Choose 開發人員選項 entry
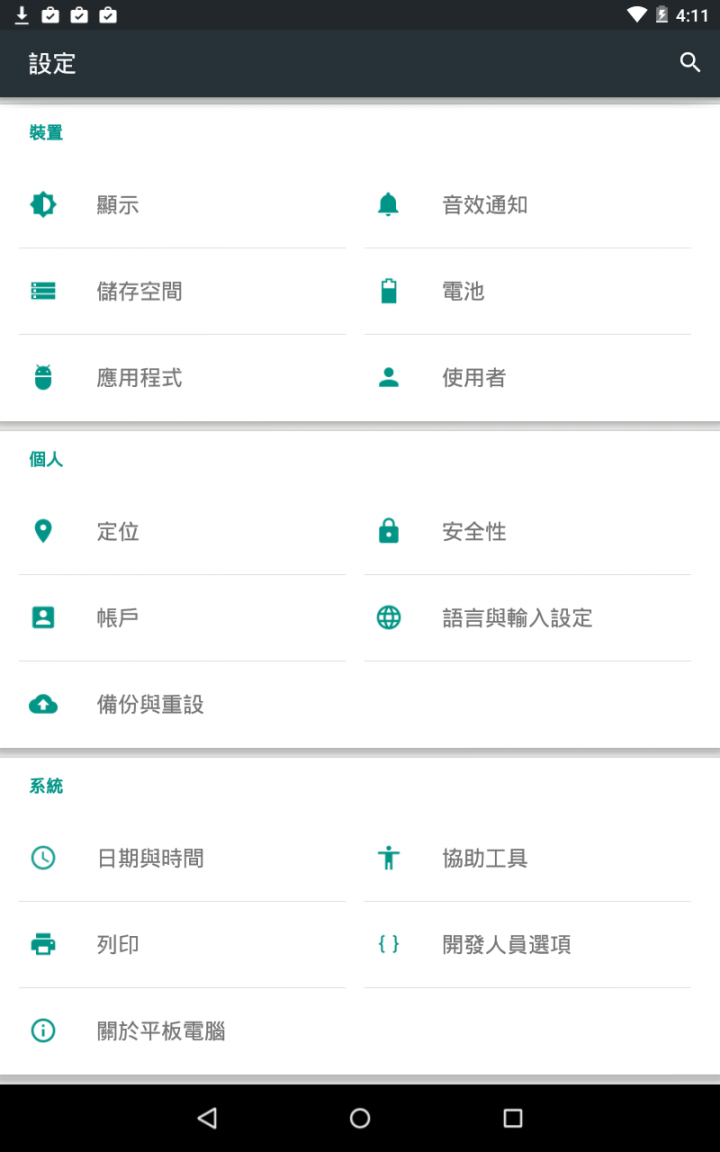Image resolution: width=720 pixels, height=1152 pixels. coord(528,944)
